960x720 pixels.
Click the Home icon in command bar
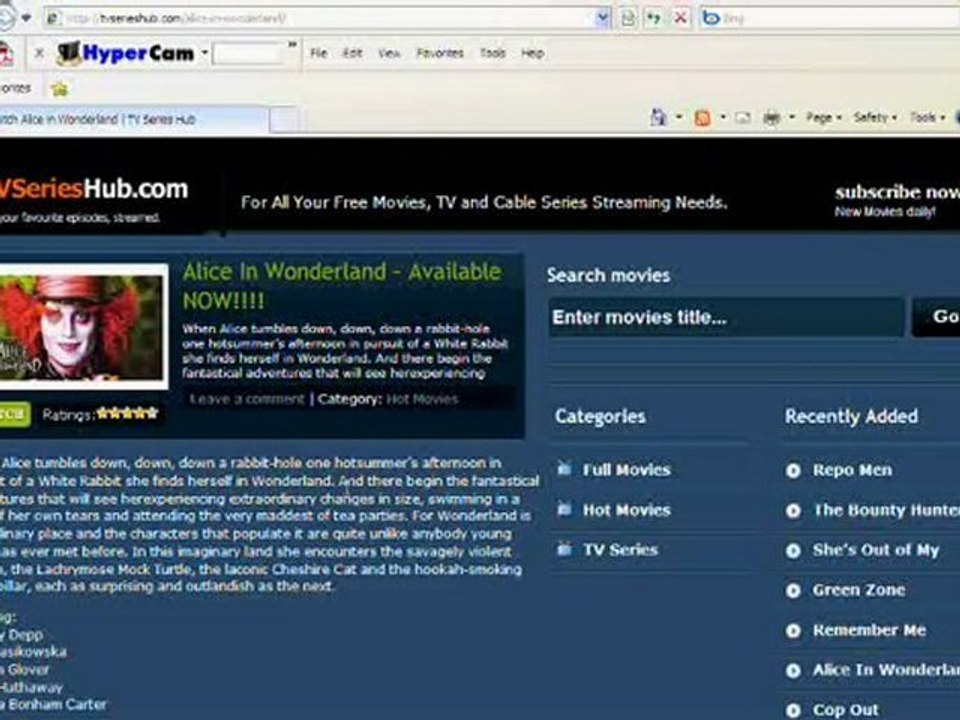click(x=659, y=117)
